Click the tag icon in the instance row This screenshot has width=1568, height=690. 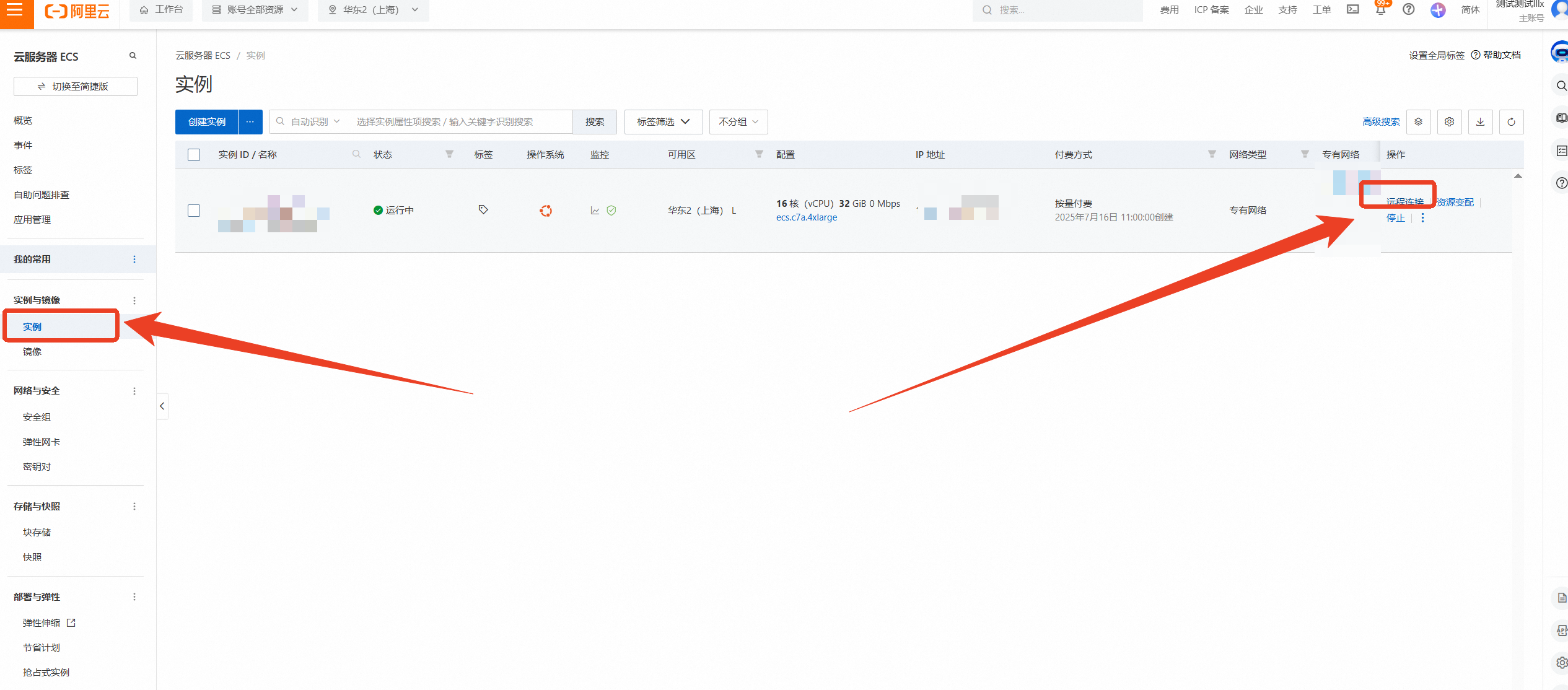[483, 210]
